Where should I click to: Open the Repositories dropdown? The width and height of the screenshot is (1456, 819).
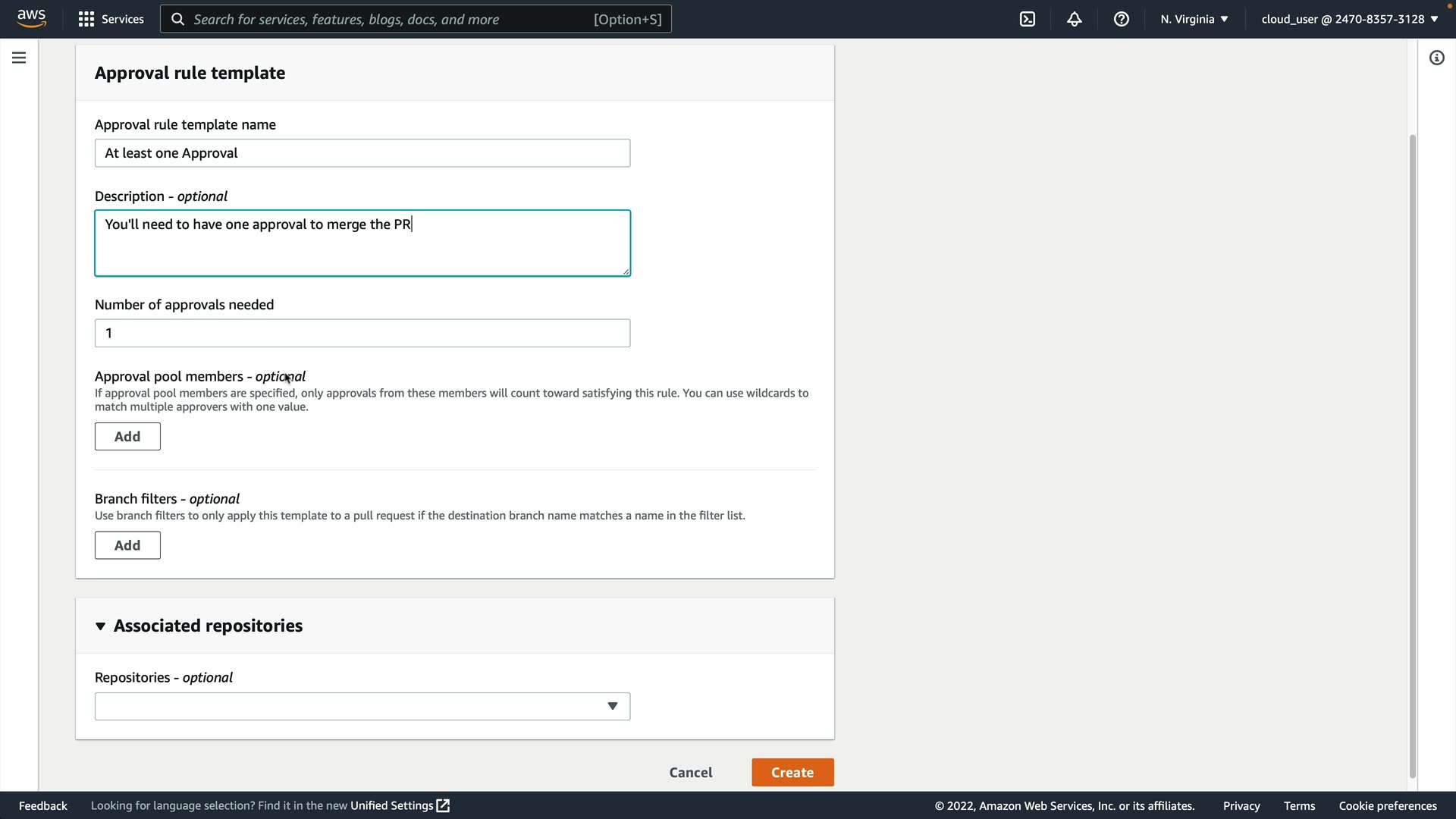point(362,706)
